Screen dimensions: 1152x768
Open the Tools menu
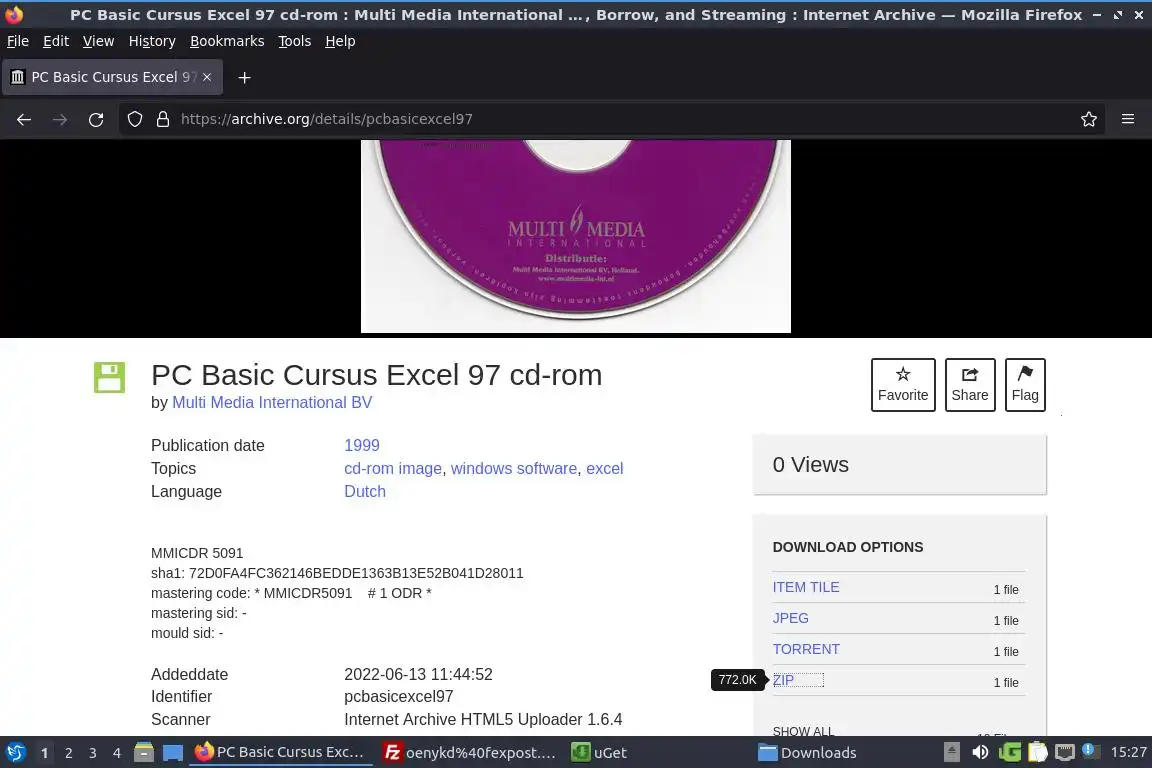[x=295, y=41]
